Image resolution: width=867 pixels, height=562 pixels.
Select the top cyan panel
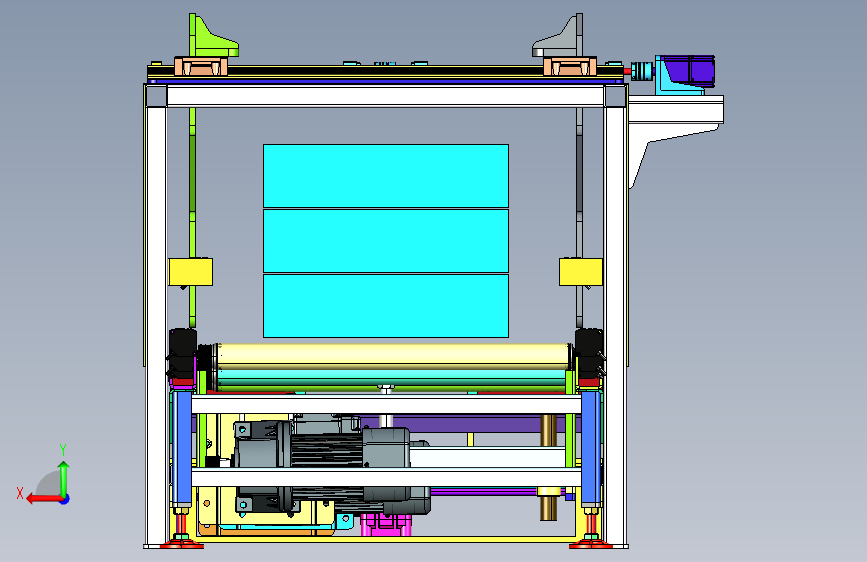pos(386,176)
